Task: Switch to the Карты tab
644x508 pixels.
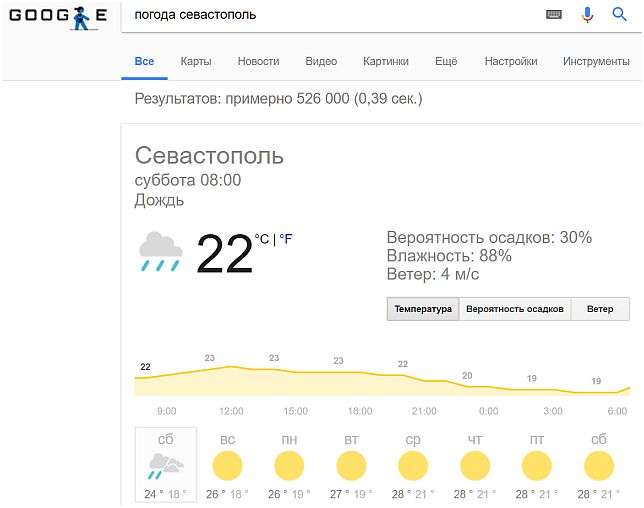Action: pos(196,61)
